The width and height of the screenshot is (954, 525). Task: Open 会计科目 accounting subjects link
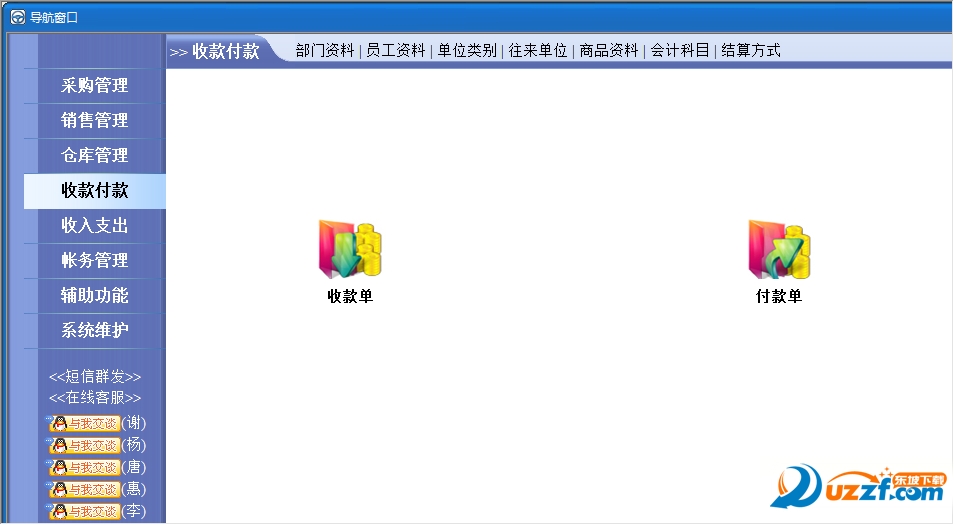click(680, 50)
